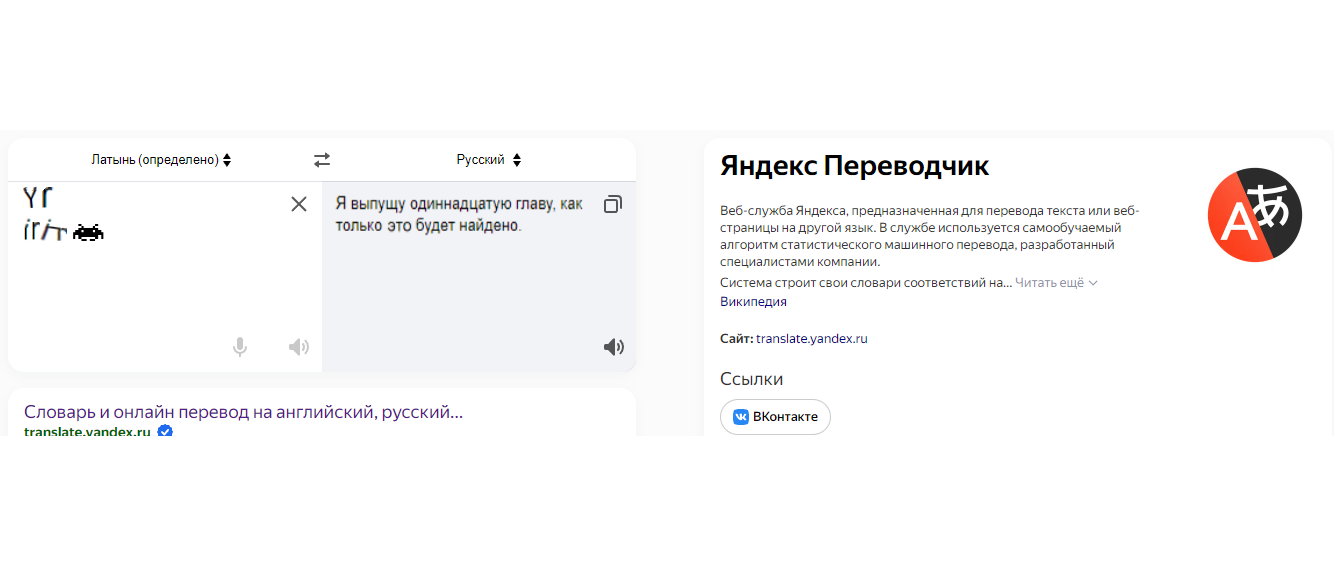Click the Яндекс Переводчик heading

[855, 166]
